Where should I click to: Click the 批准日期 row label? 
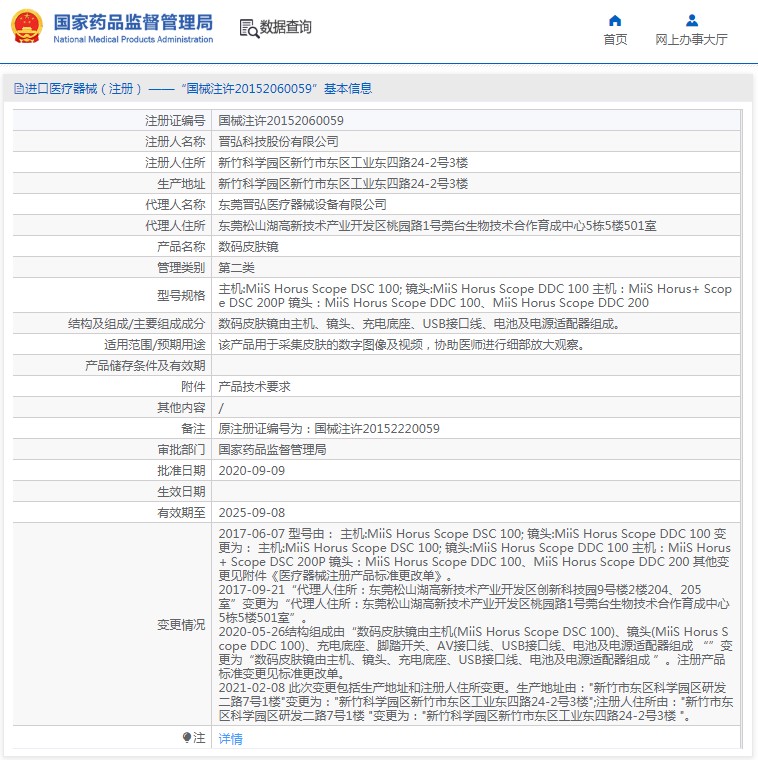181,471
